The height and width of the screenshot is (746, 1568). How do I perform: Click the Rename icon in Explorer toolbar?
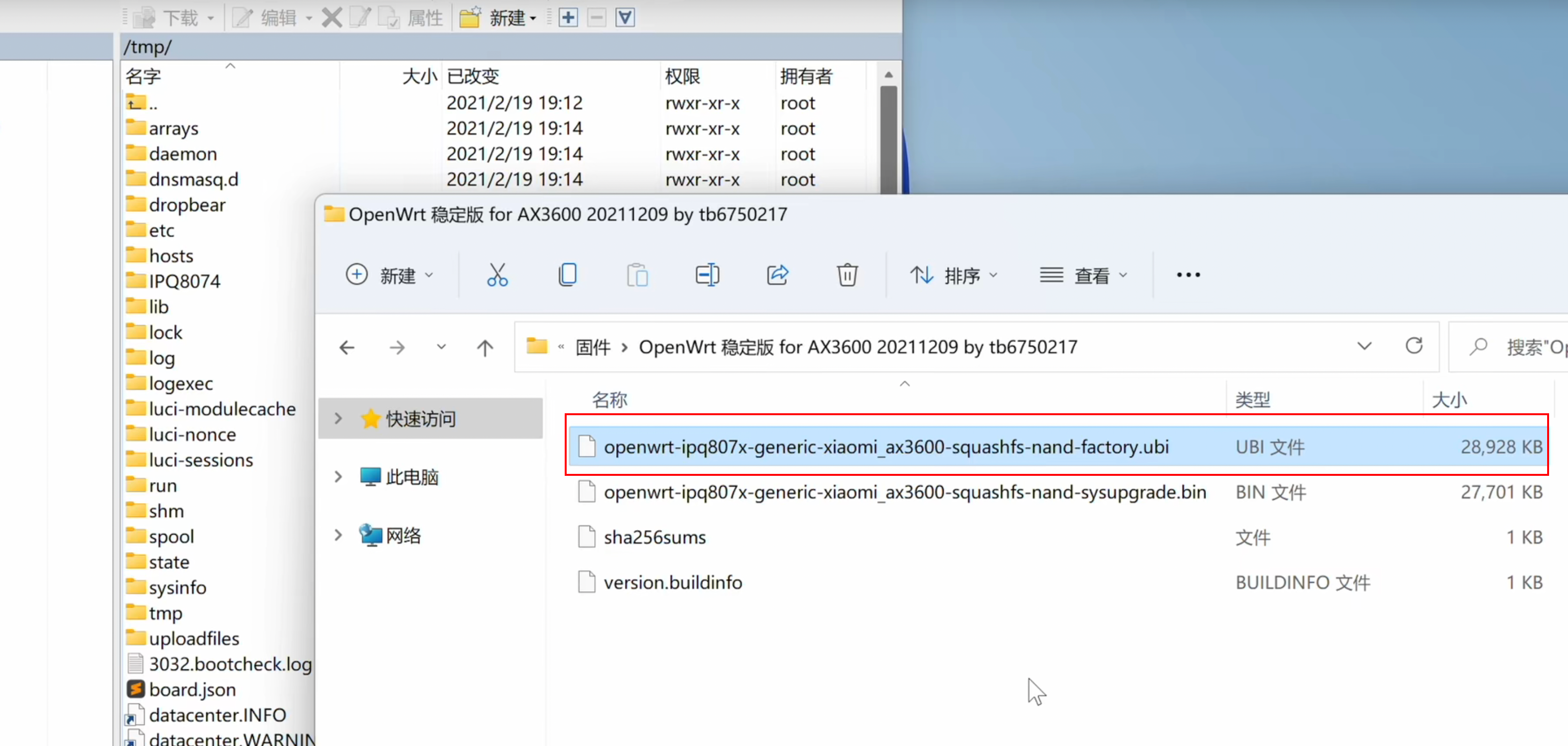pyautogui.click(x=707, y=275)
